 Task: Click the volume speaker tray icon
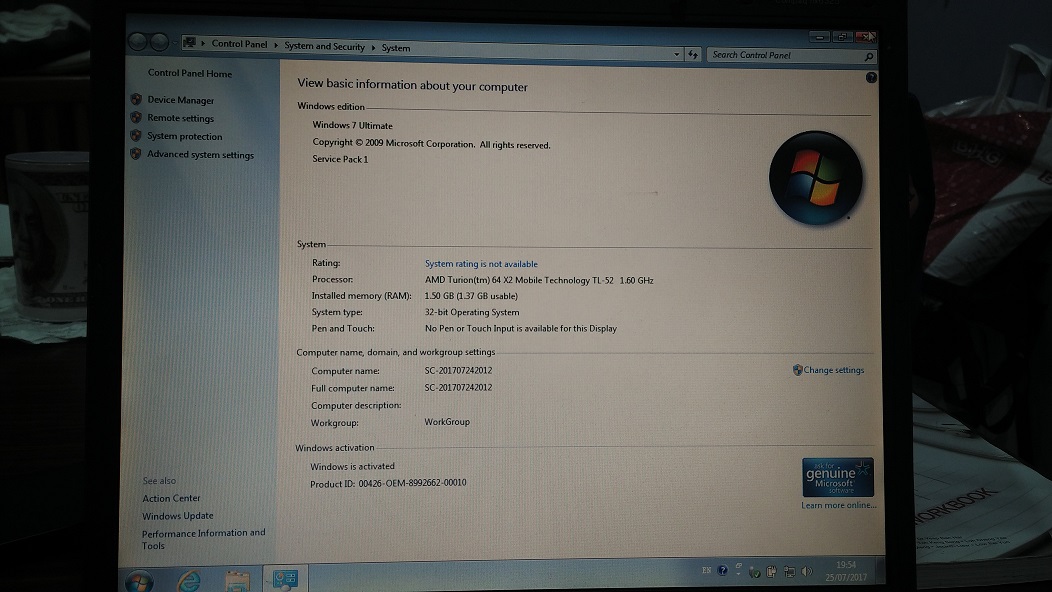(x=807, y=572)
